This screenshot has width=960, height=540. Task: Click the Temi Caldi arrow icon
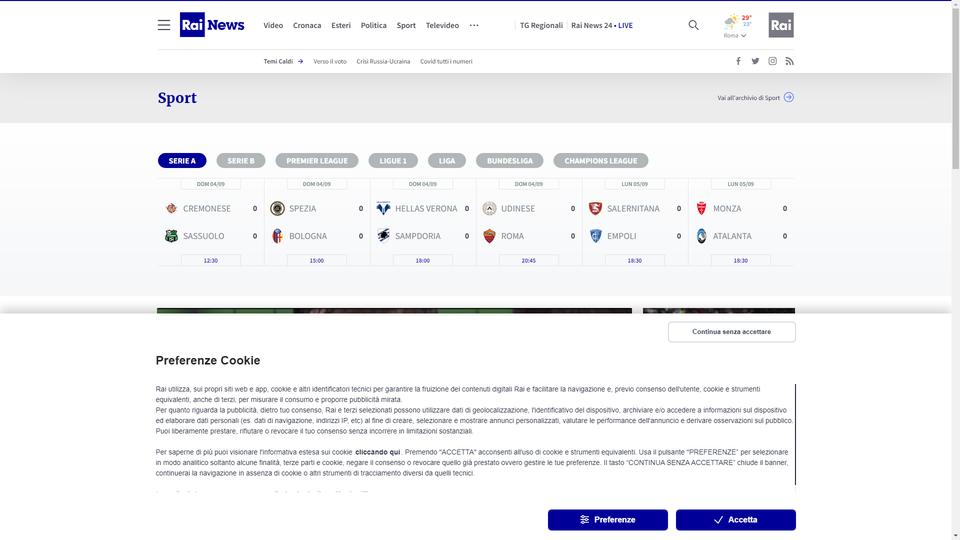click(301, 61)
